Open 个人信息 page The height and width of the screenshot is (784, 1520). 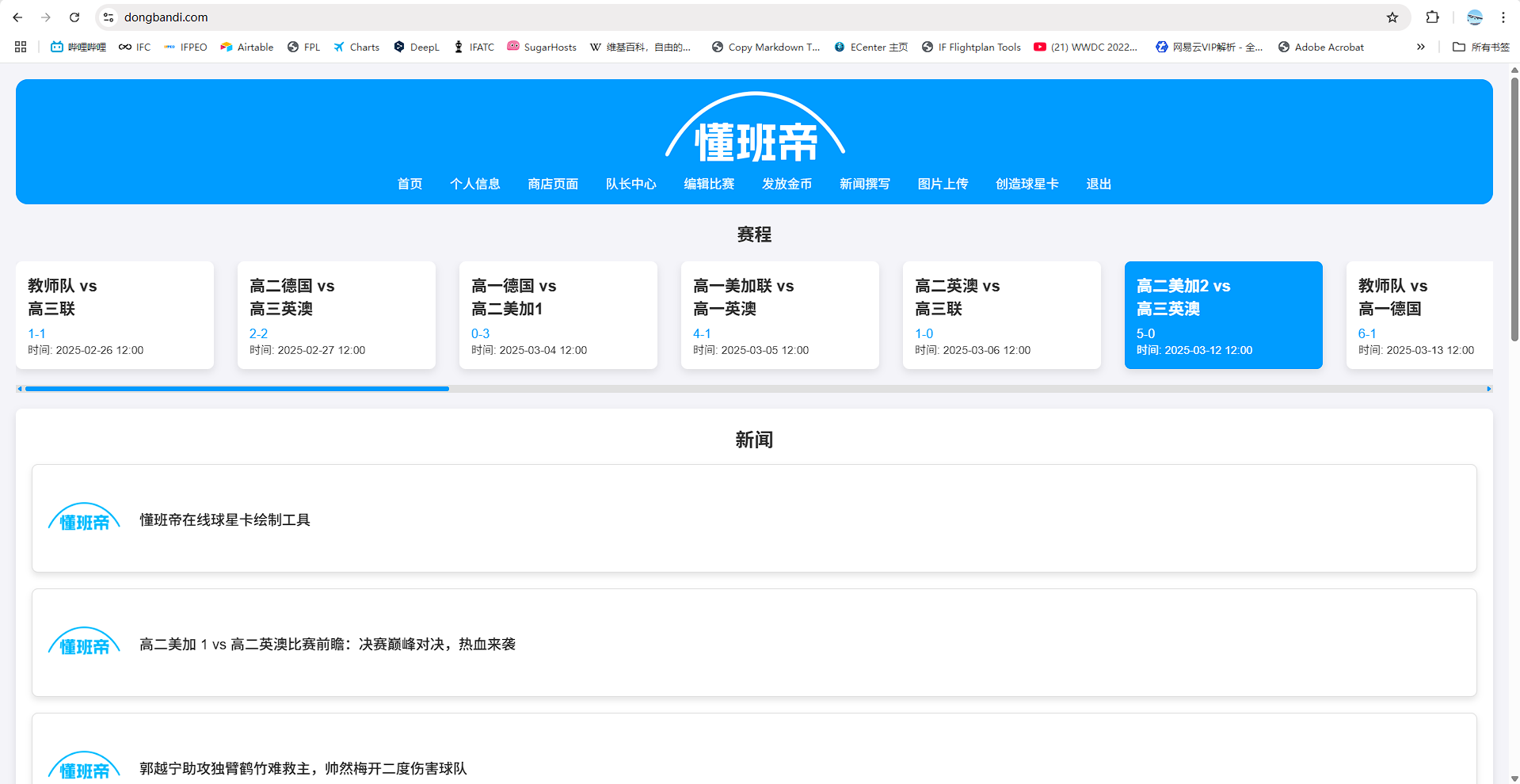click(x=475, y=184)
